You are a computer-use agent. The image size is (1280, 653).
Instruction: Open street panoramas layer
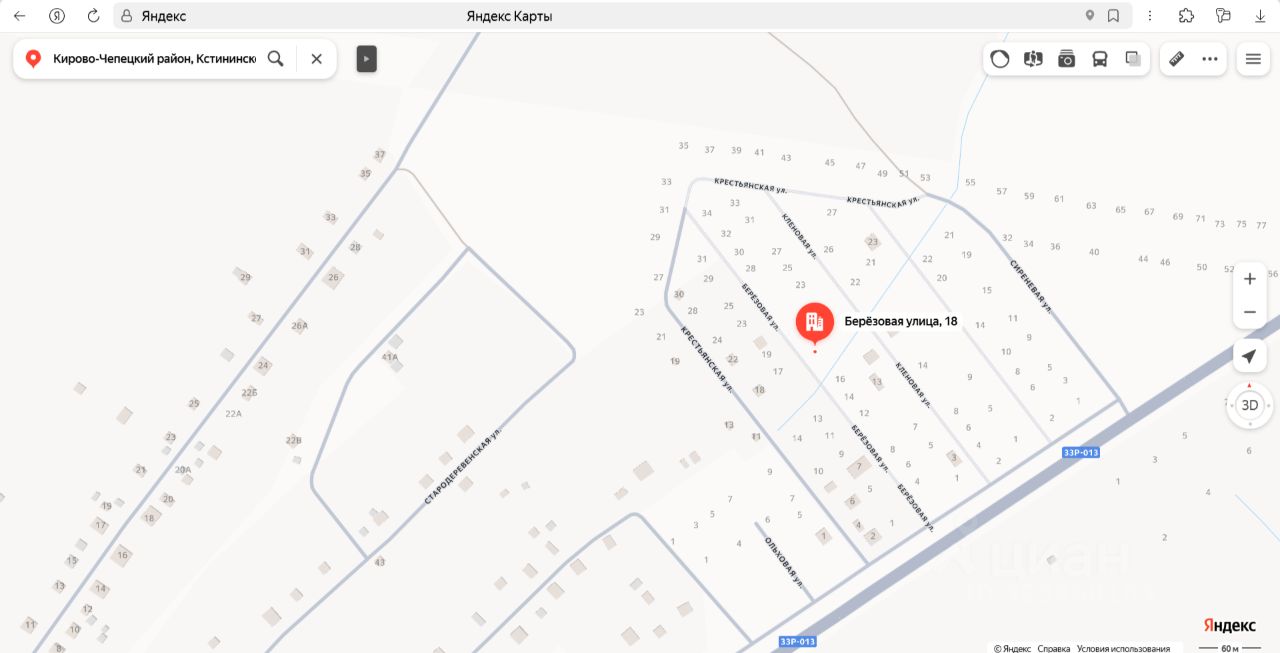(1033, 59)
